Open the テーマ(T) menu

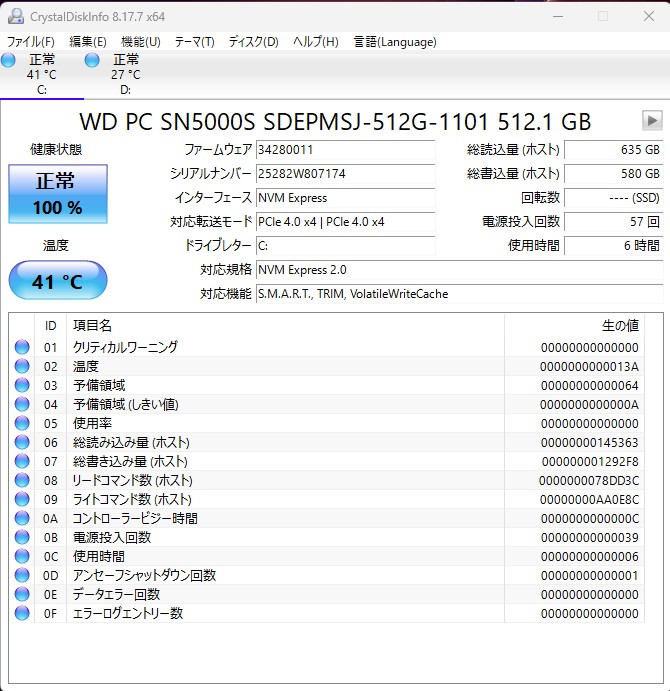194,42
